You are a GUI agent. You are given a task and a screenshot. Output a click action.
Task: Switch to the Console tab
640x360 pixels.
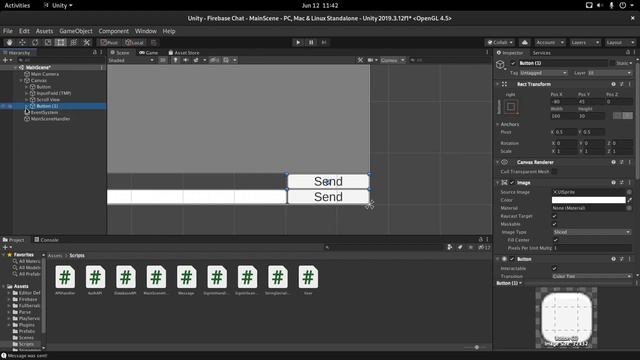click(x=47, y=240)
